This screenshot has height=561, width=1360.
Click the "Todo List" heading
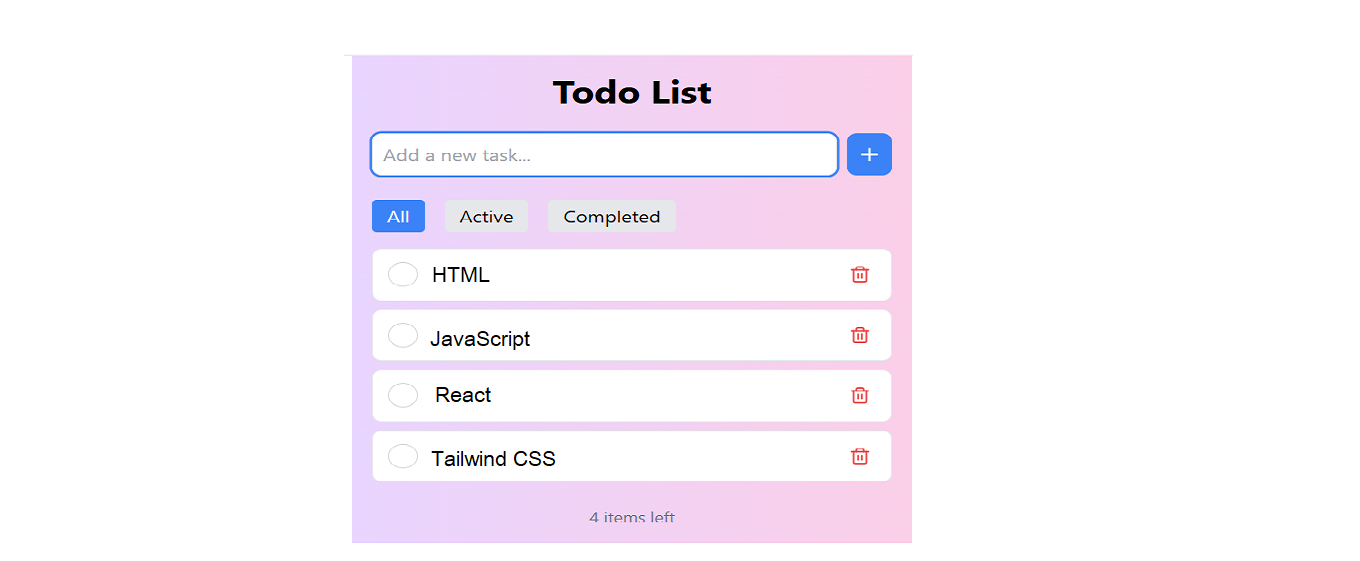click(x=632, y=93)
